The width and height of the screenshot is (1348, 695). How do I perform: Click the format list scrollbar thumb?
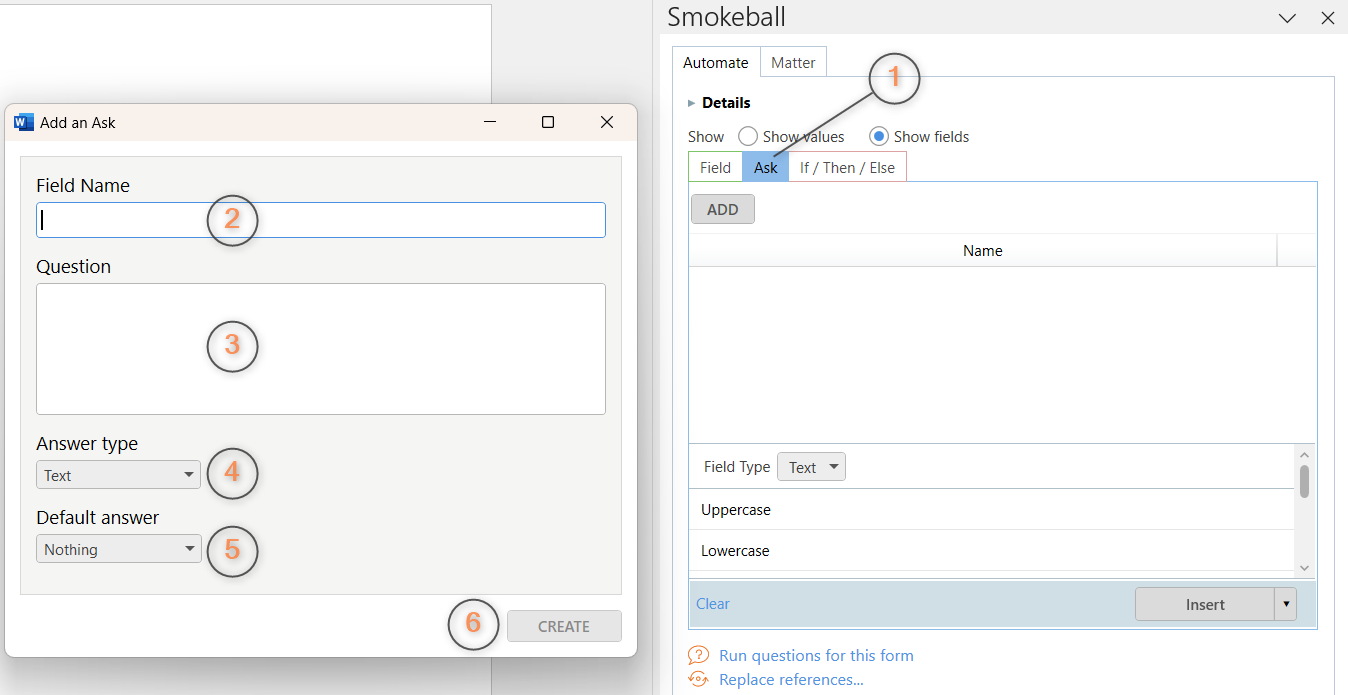tap(1304, 481)
